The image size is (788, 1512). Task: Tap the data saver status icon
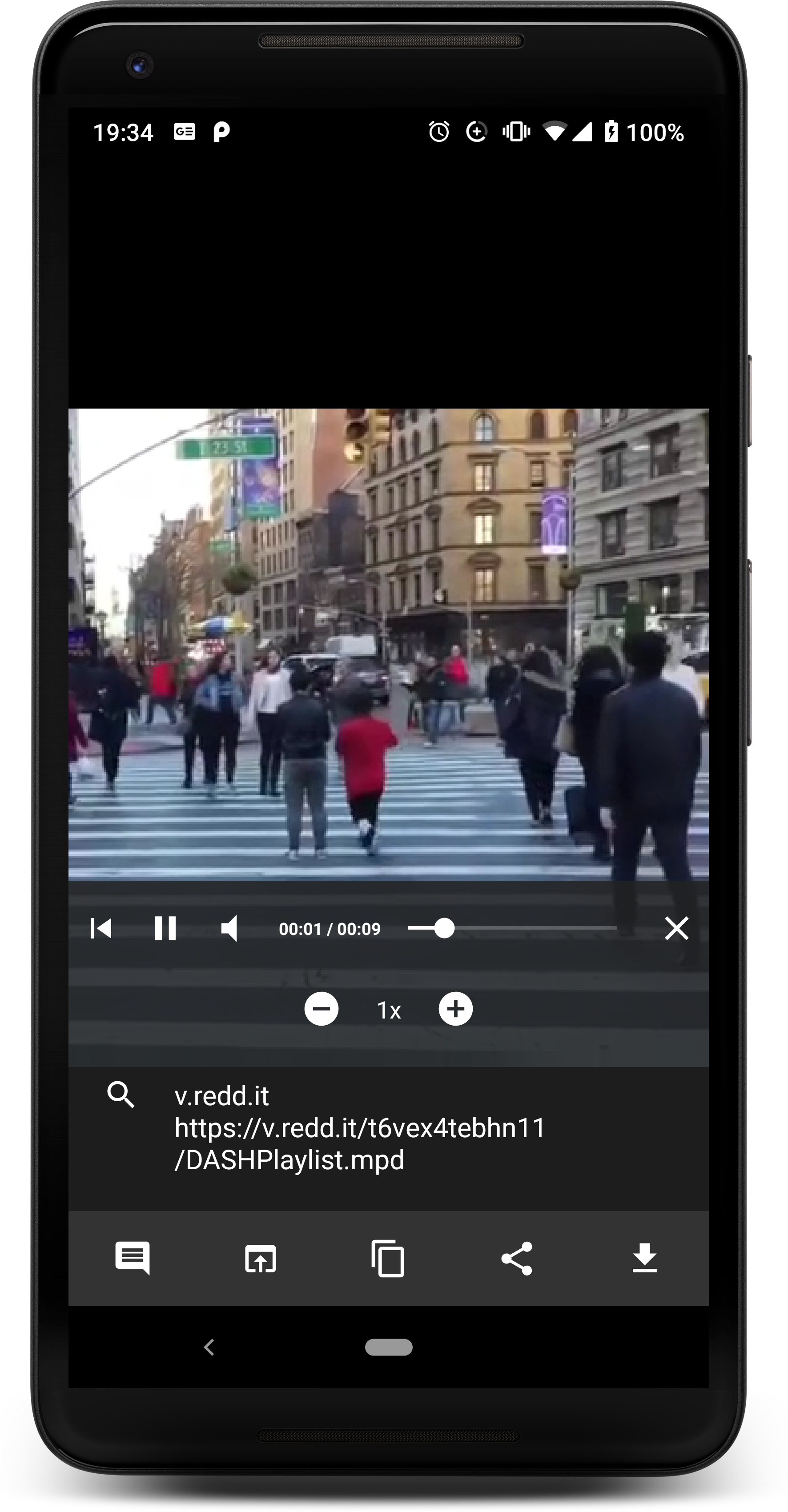477,132
